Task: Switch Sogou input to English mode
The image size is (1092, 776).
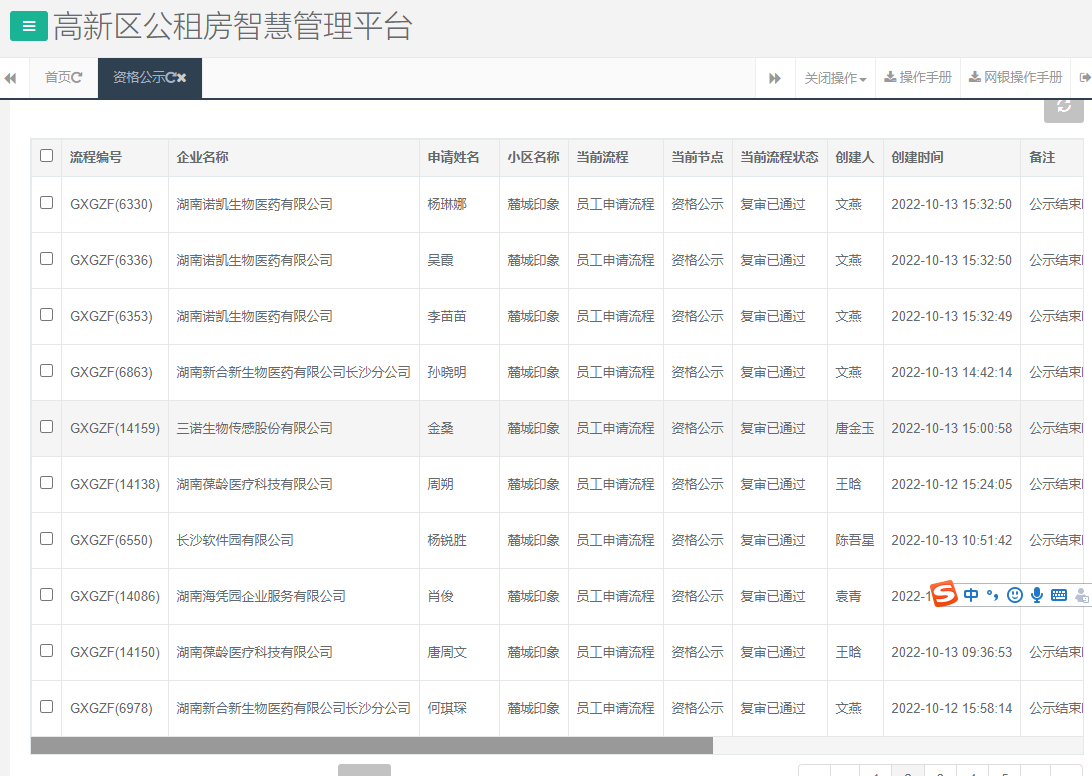Action: pos(970,594)
